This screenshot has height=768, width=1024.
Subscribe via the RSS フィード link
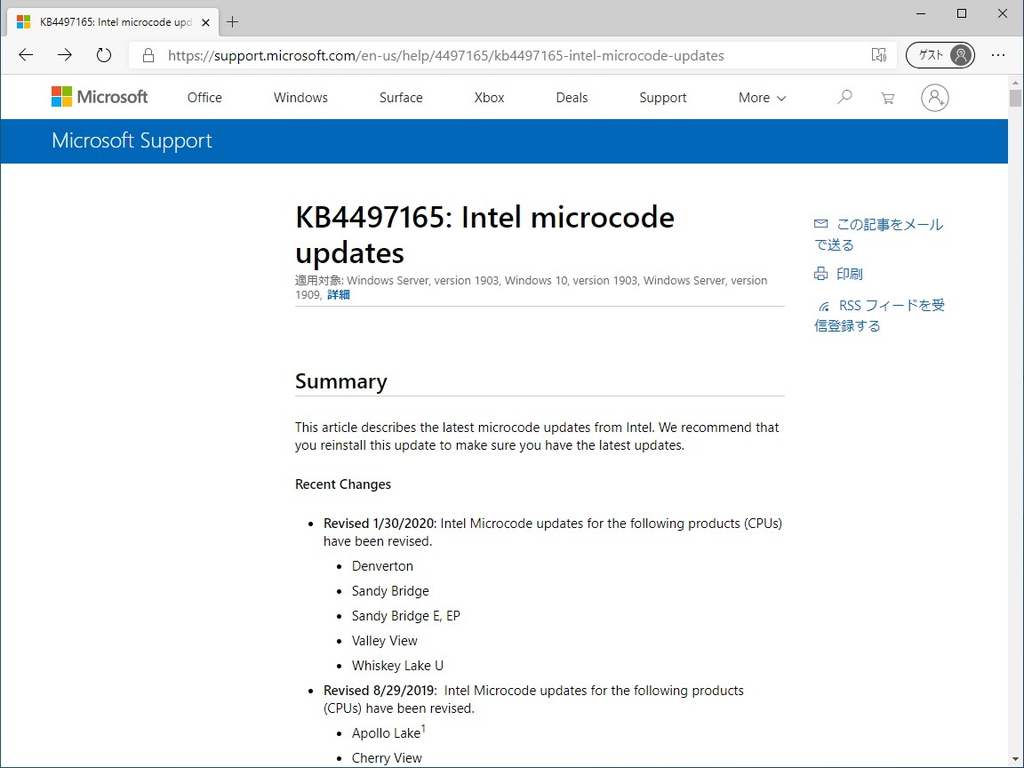(x=890, y=305)
